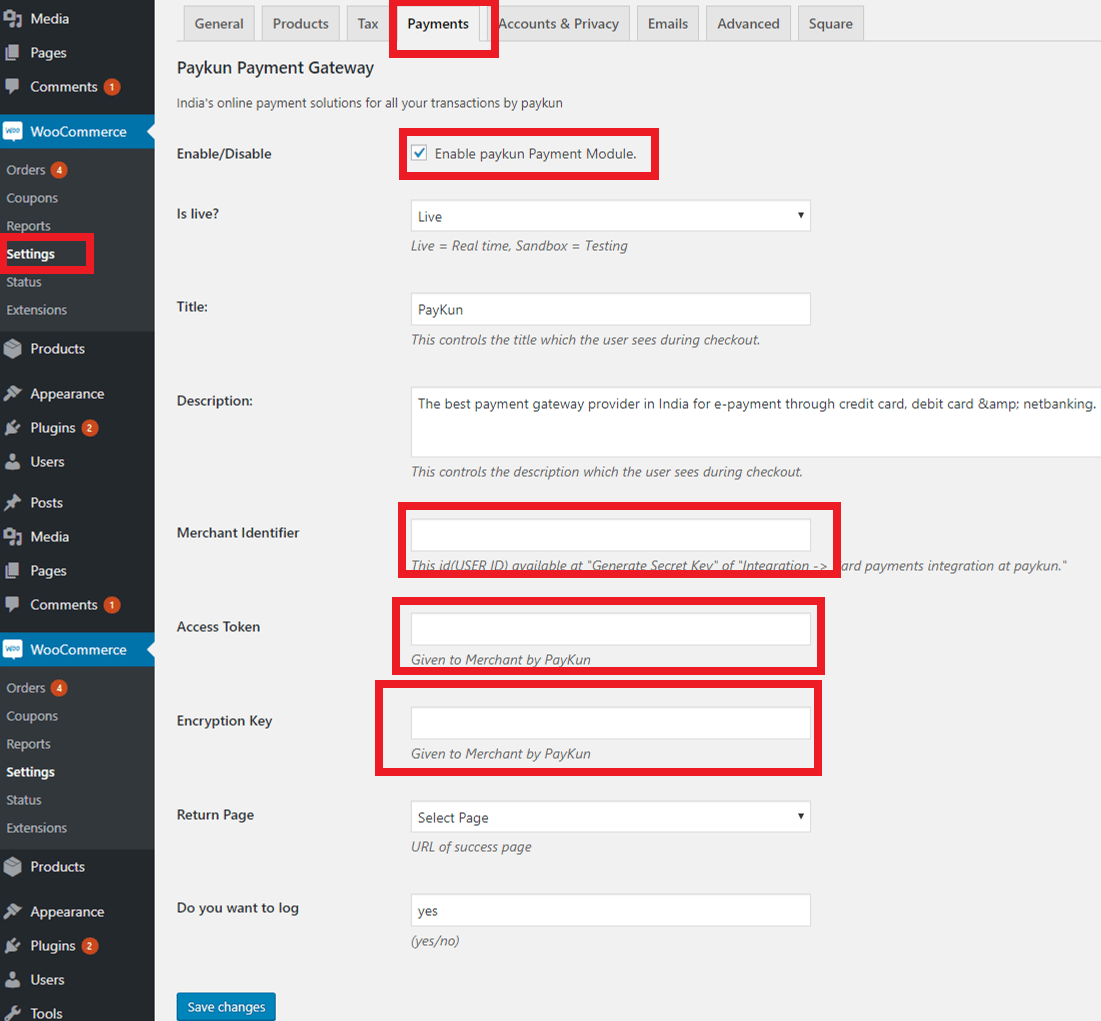Click the Users person icon above Tools
1101x1021 pixels.
(13, 980)
